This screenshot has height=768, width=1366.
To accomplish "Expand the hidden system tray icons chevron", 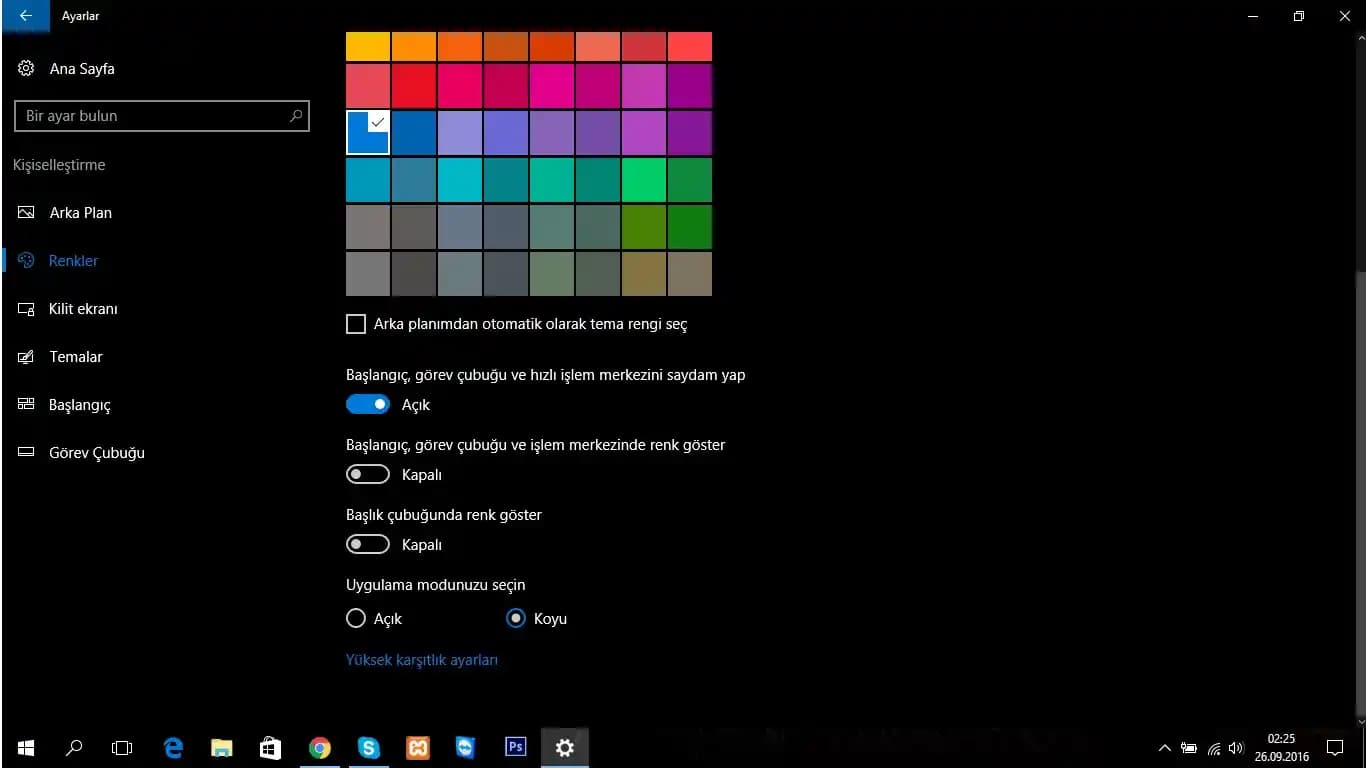I will coord(1164,748).
